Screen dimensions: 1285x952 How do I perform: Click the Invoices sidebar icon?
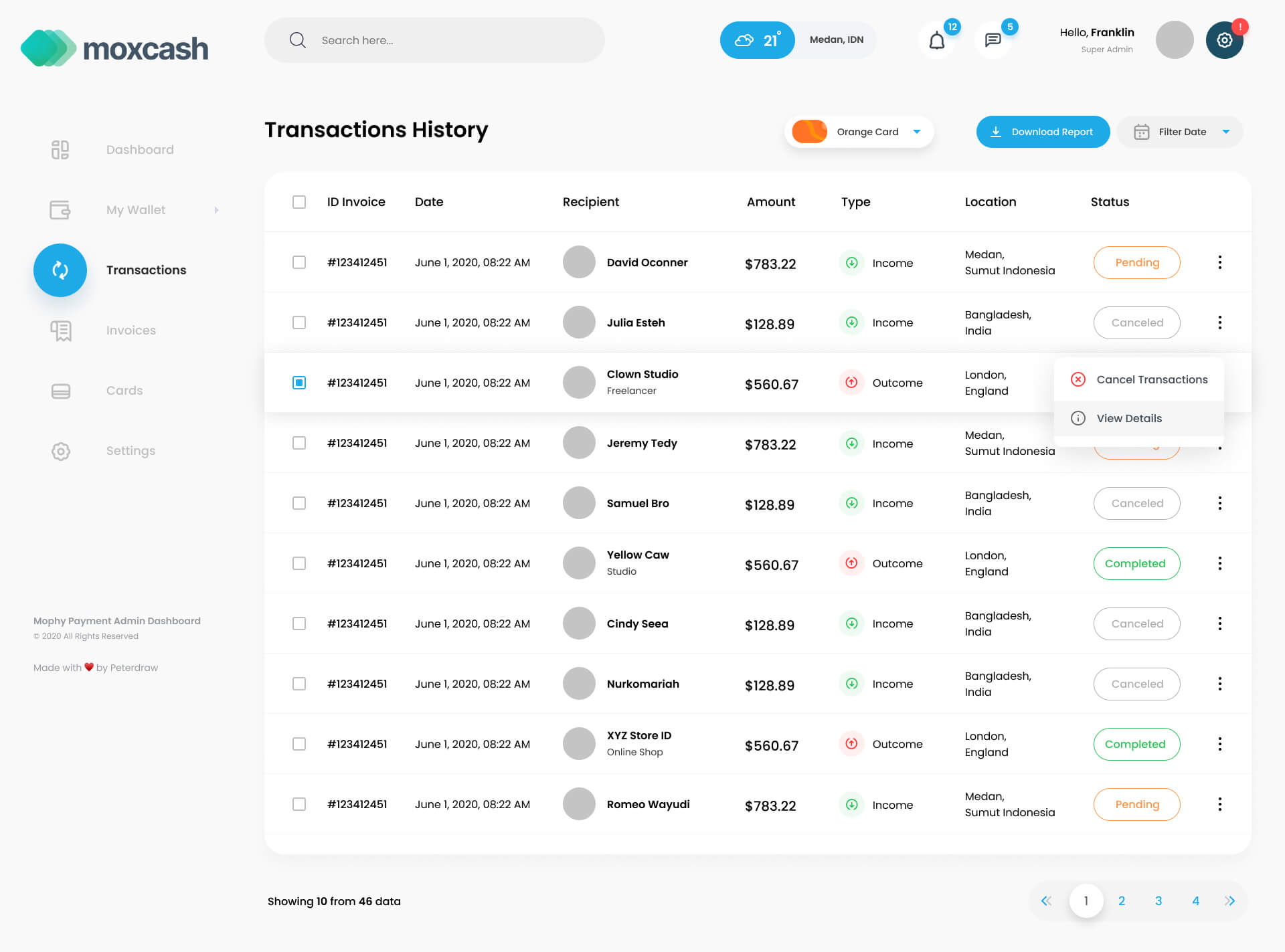61,330
